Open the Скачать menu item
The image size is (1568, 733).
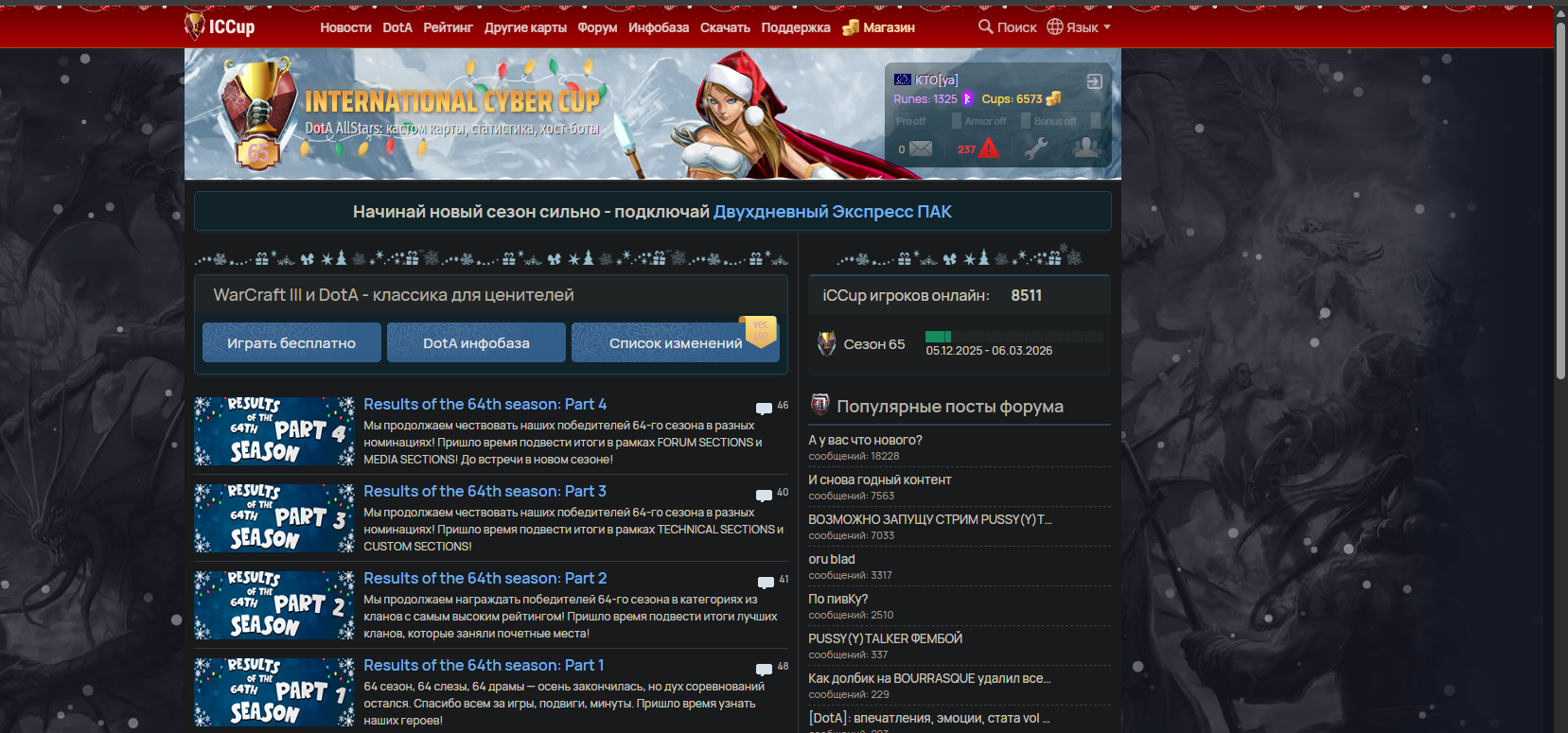pos(725,27)
